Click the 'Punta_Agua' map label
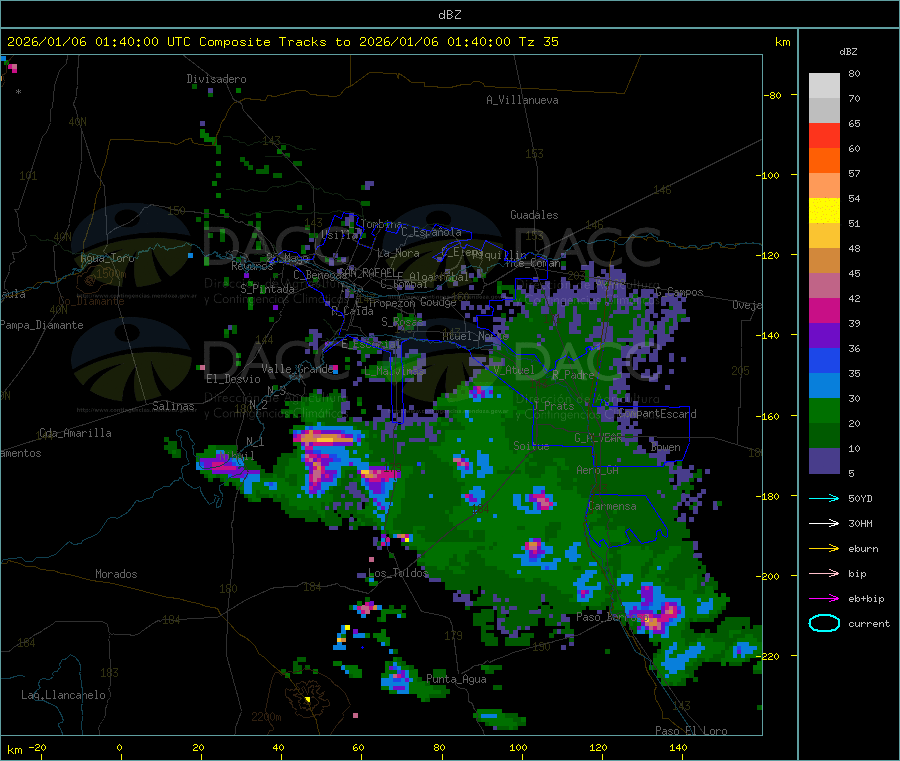The width and height of the screenshot is (900, 761). [456, 679]
